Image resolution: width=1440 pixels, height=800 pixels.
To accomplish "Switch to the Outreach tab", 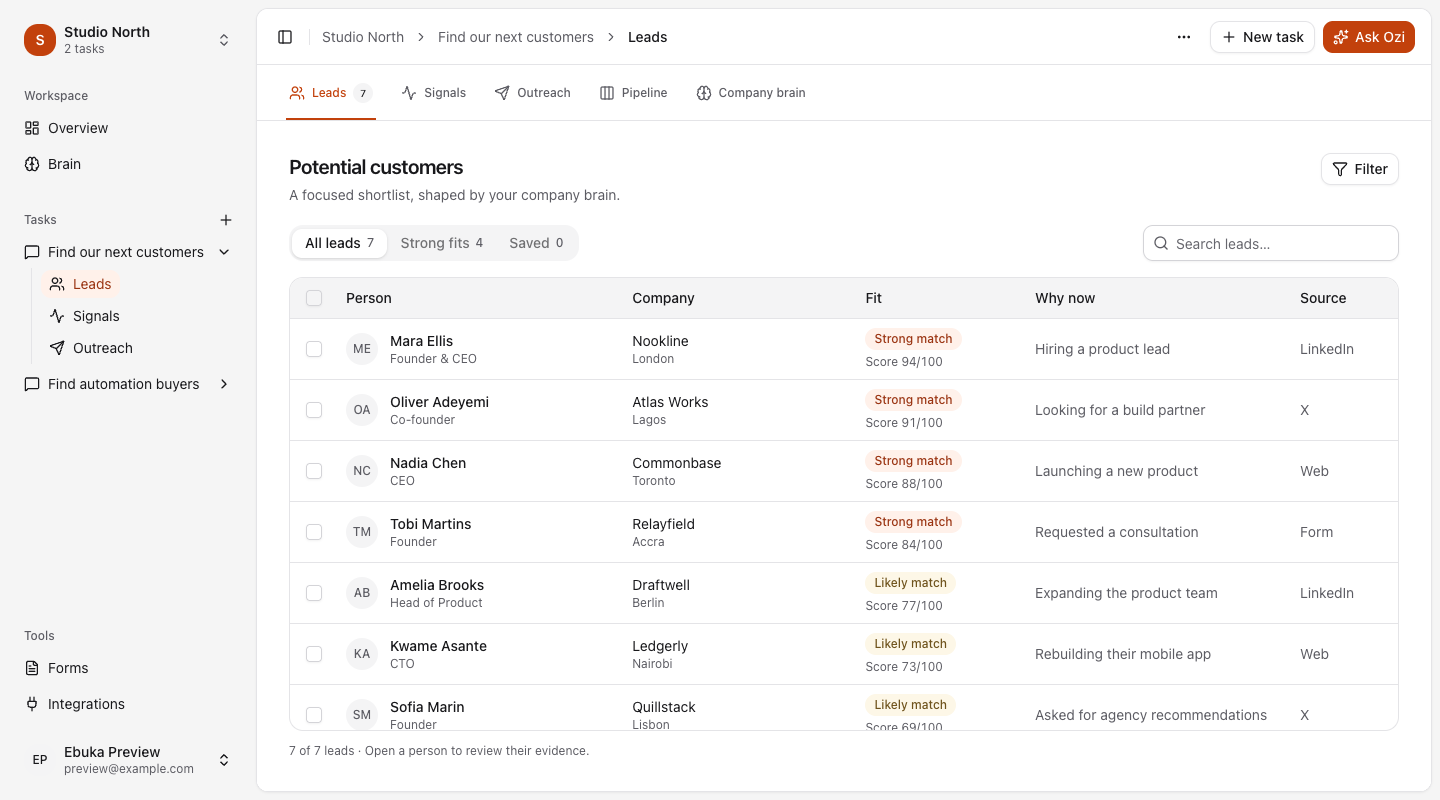I will point(533,93).
